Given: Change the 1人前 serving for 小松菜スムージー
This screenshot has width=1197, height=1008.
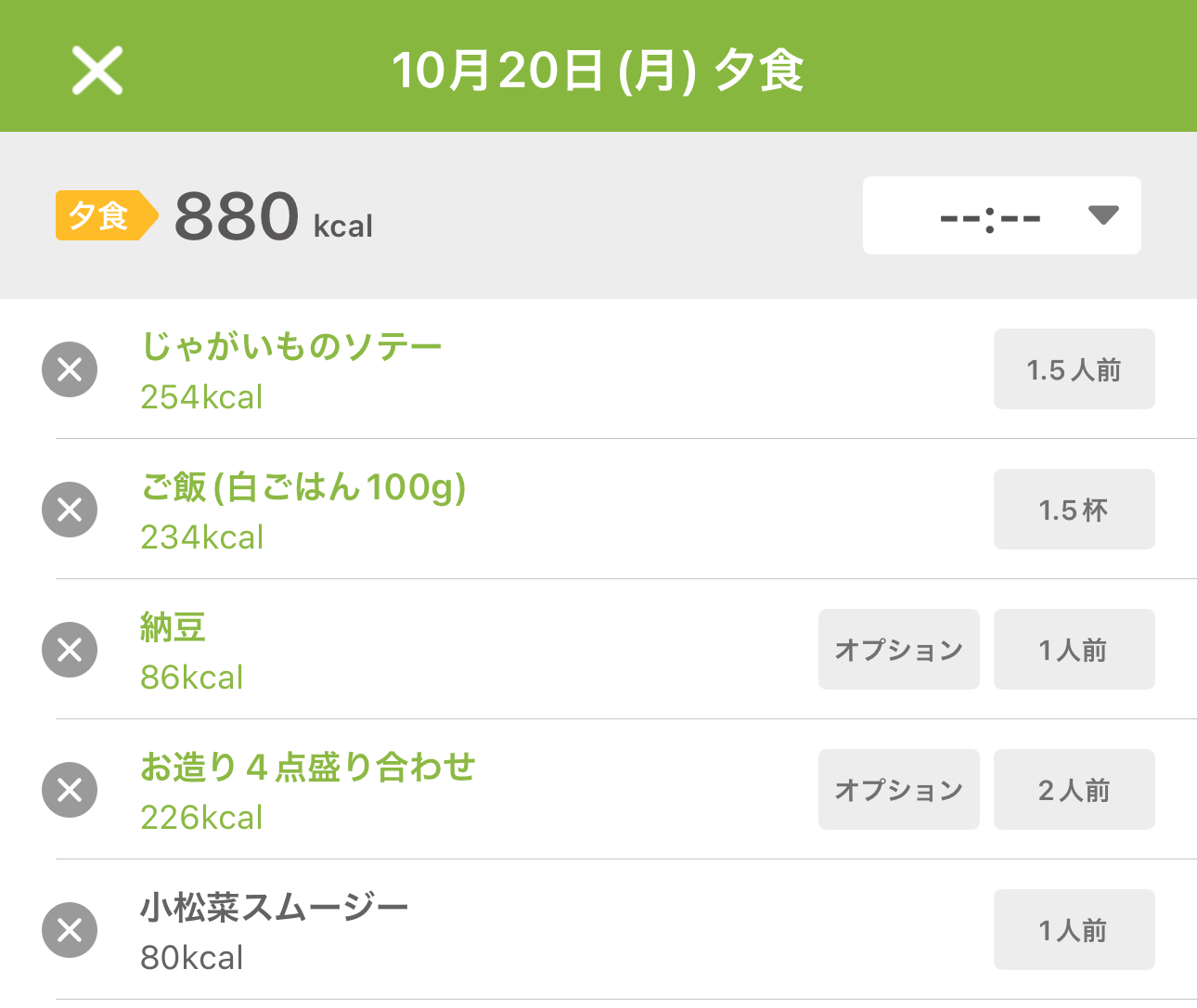Looking at the screenshot, I should pyautogui.click(x=1074, y=930).
